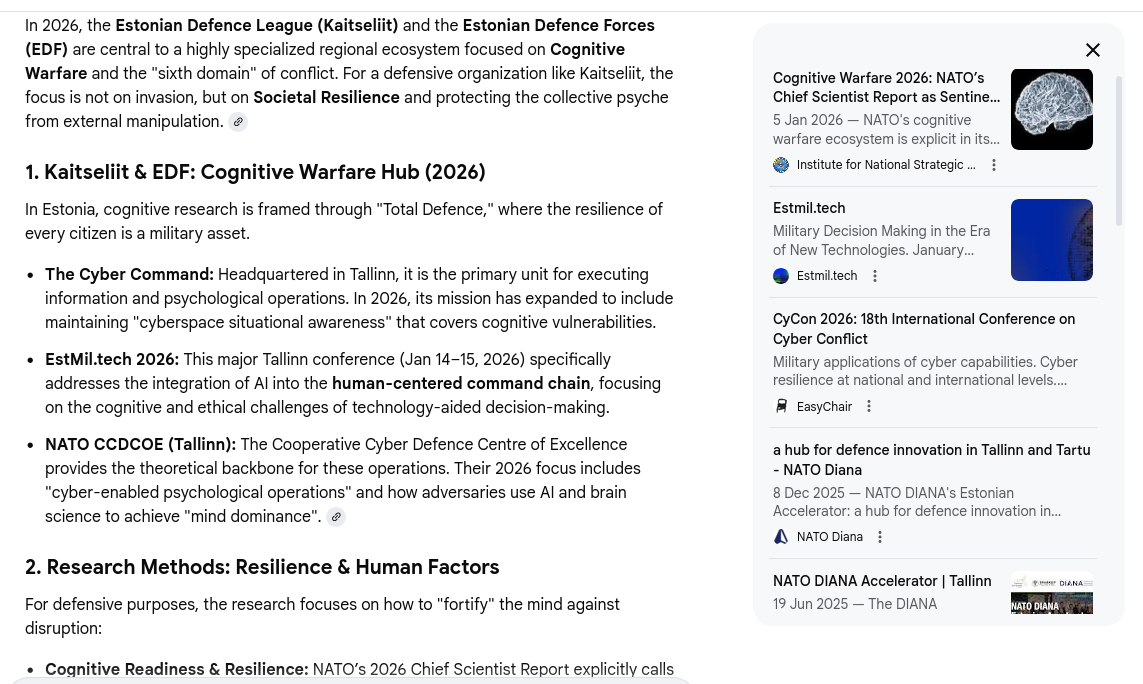The width and height of the screenshot is (1143, 684).
Task: Click citation link icon after intro paragraph
Action: coord(238,122)
